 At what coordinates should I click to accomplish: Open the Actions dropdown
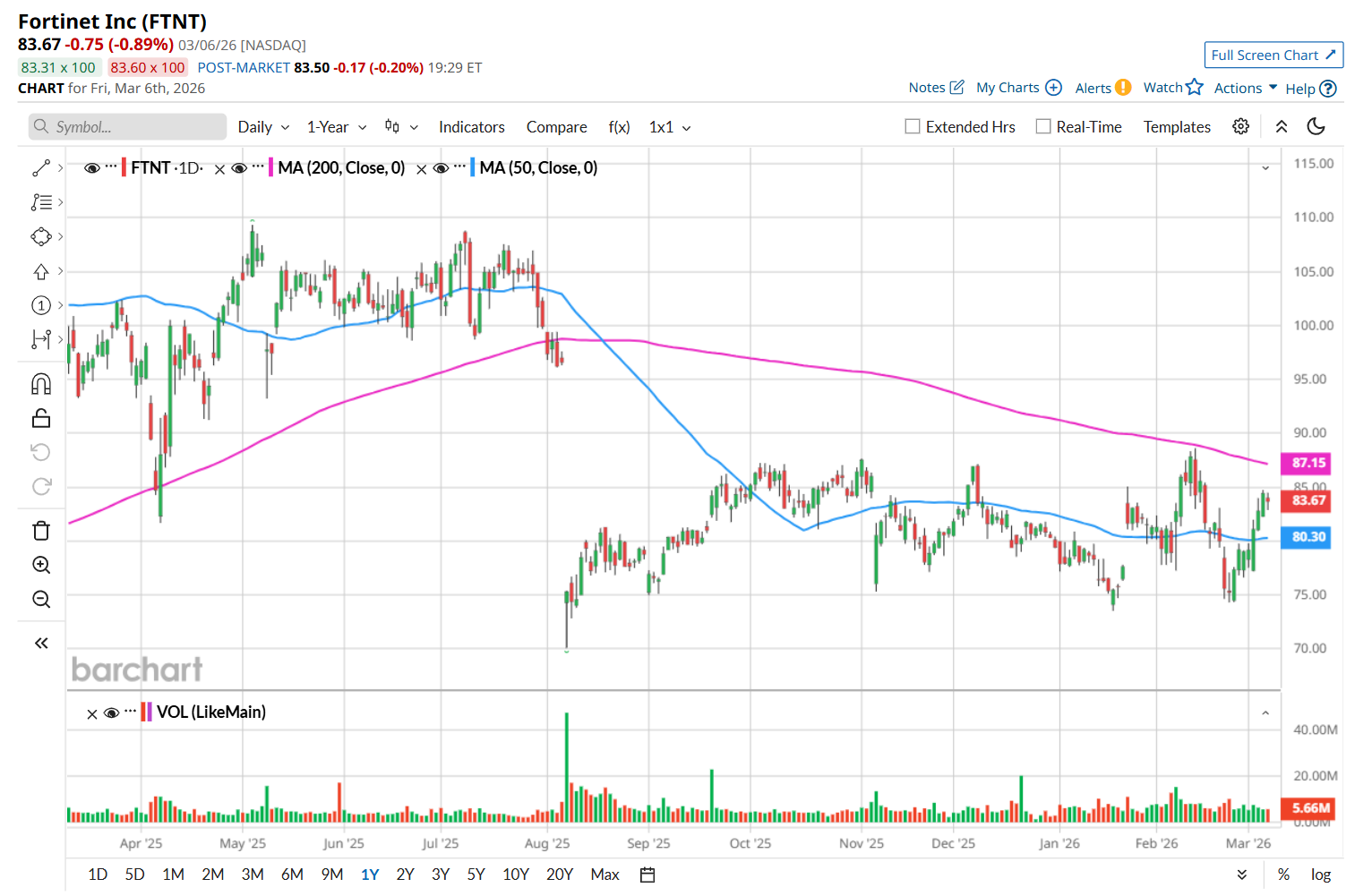coord(1246,88)
